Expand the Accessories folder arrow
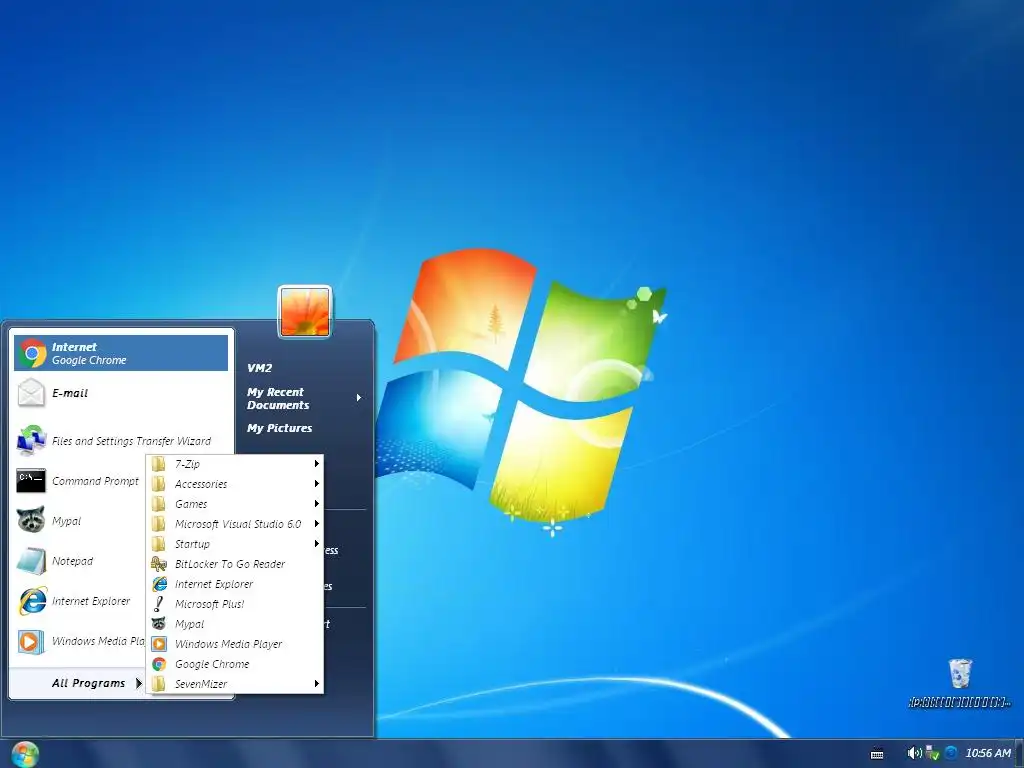 tap(317, 484)
